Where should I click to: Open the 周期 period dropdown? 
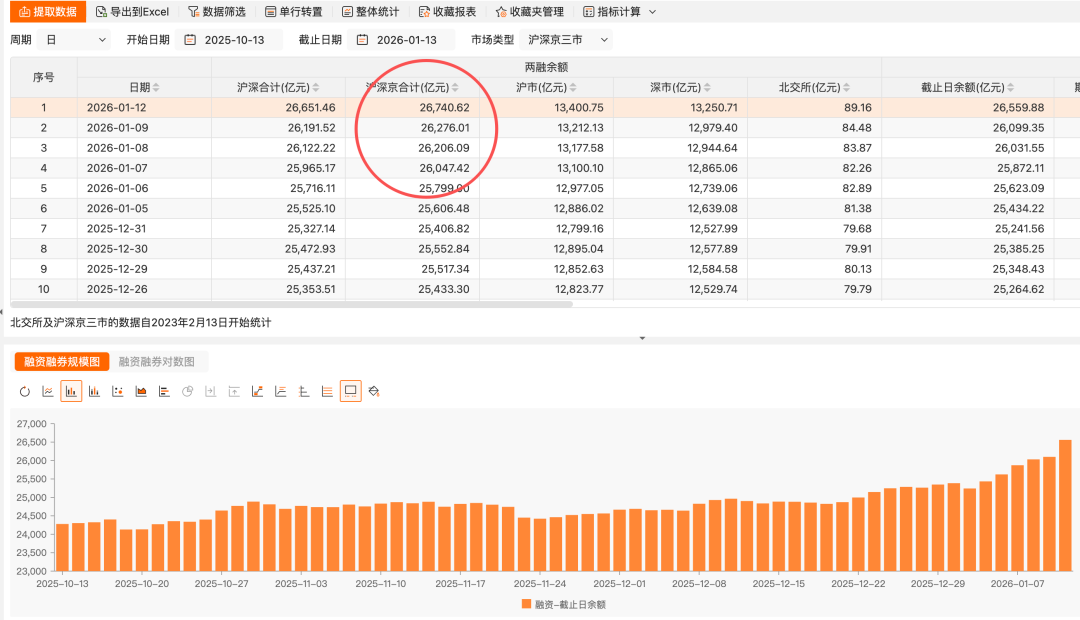(x=74, y=40)
